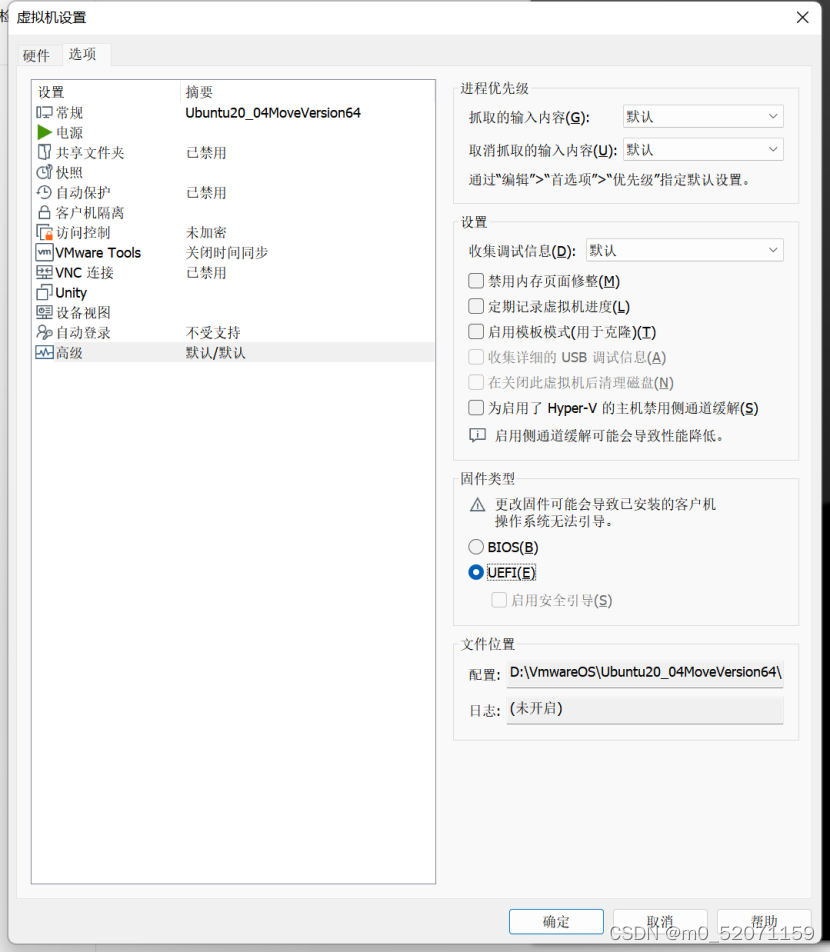Click the 摘要 column header
Image resolution: width=830 pixels, height=952 pixels.
pos(308,92)
